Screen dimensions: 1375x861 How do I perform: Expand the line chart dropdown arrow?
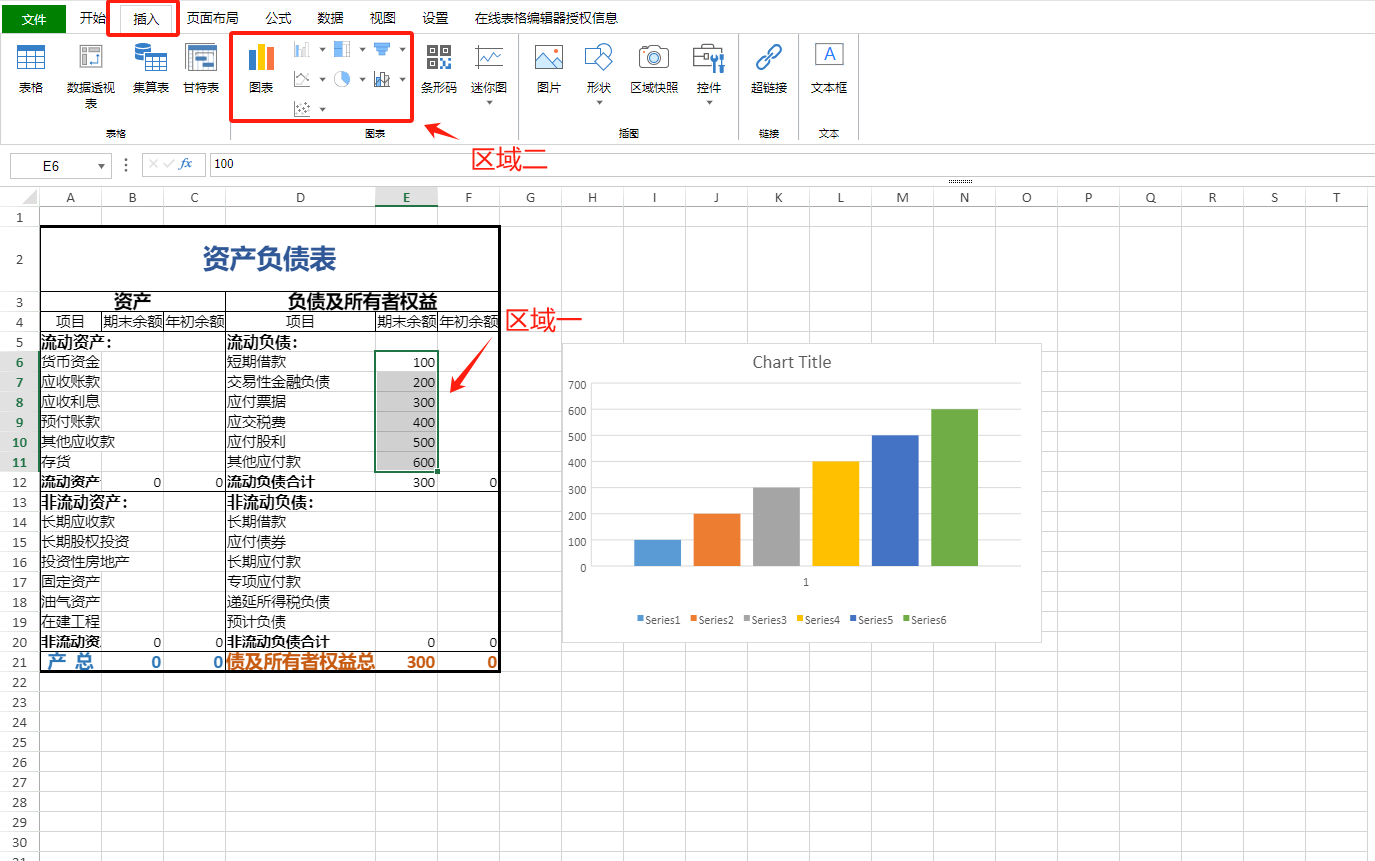click(x=322, y=79)
